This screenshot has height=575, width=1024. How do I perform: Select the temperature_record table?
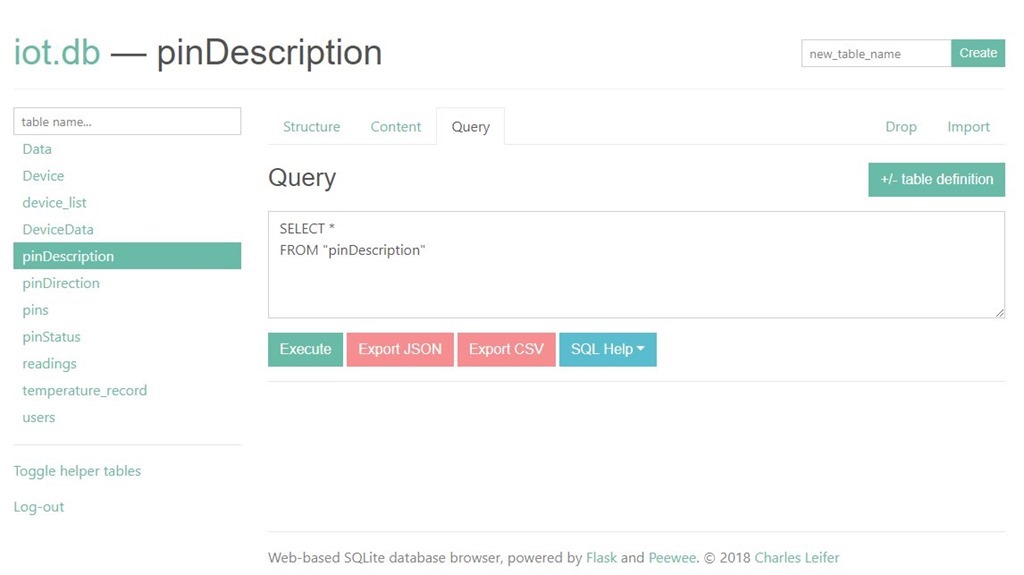(85, 390)
